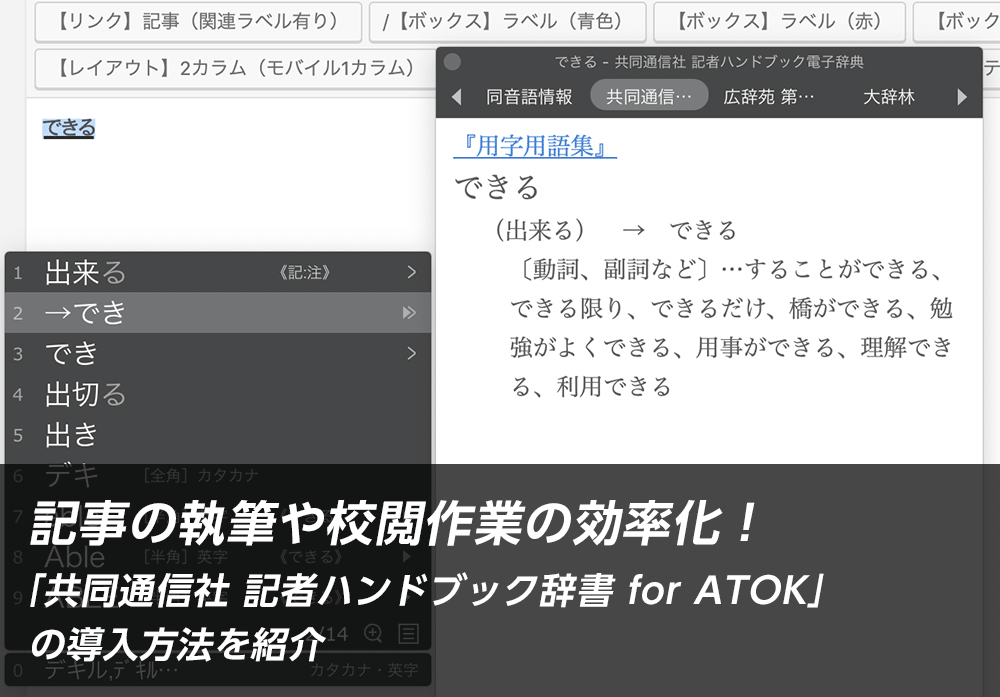This screenshot has height=697, width=1000.
Task: Pick conversion candidate 4 出切る
Action: pyautogui.click(x=218, y=394)
